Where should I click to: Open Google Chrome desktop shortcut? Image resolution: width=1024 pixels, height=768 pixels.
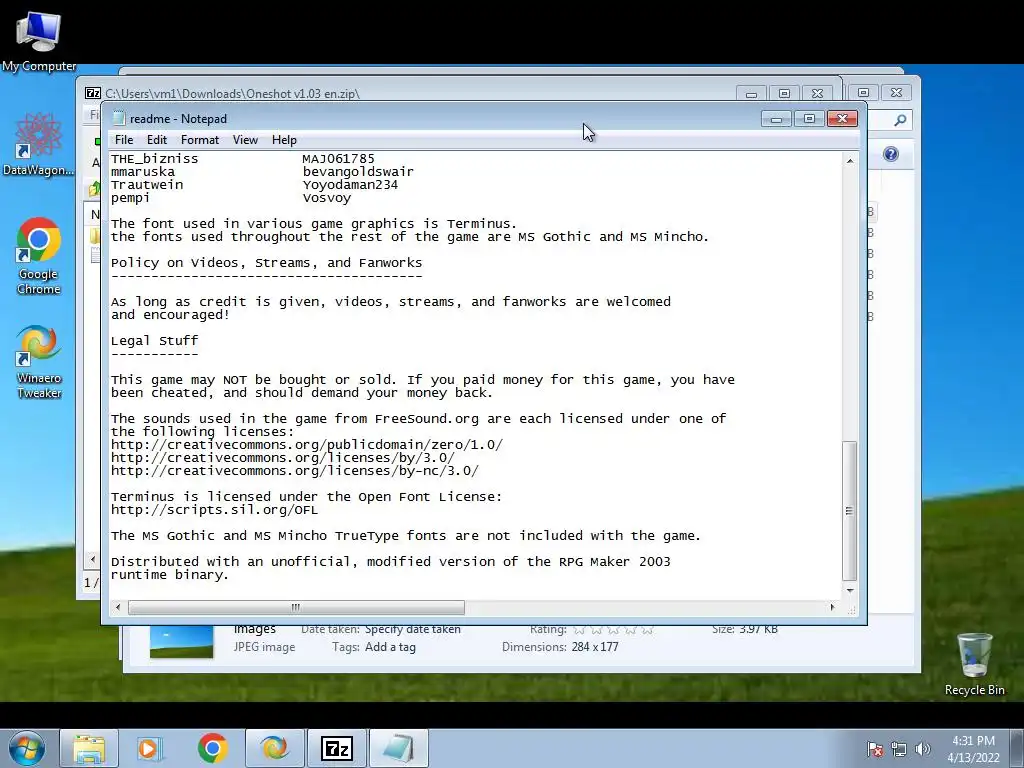pyautogui.click(x=39, y=257)
